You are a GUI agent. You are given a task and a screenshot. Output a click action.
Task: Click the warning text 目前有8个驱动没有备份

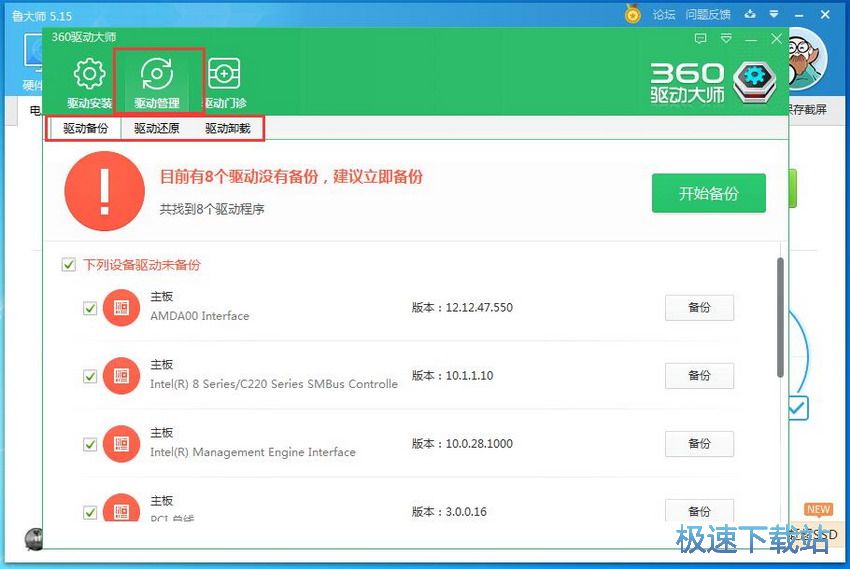coord(239,177)
